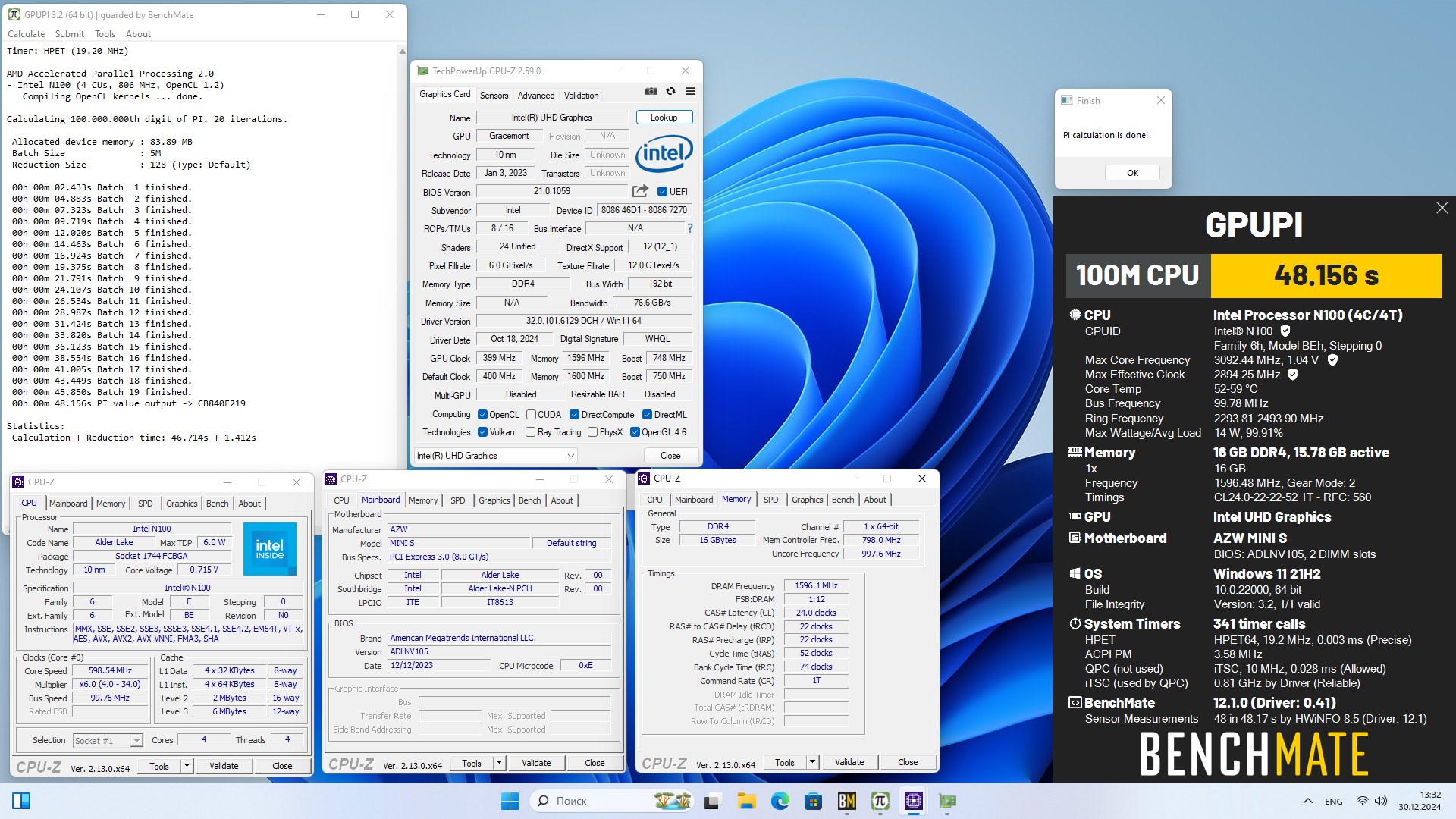Click the Windows taskbar search box
Viewport: 1456px width, 819px height.
point(613,801)
